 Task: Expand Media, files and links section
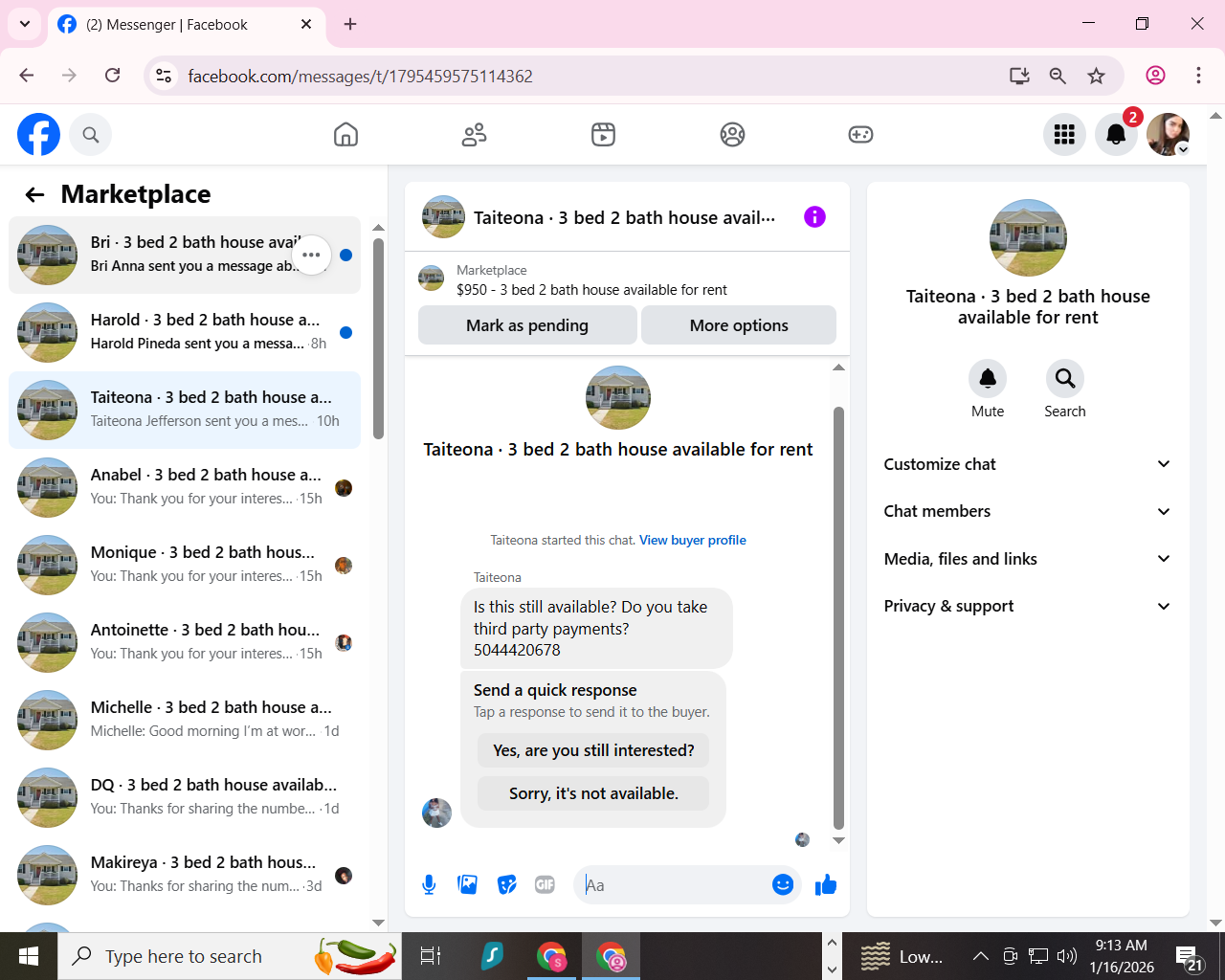tap(1028, 559)
